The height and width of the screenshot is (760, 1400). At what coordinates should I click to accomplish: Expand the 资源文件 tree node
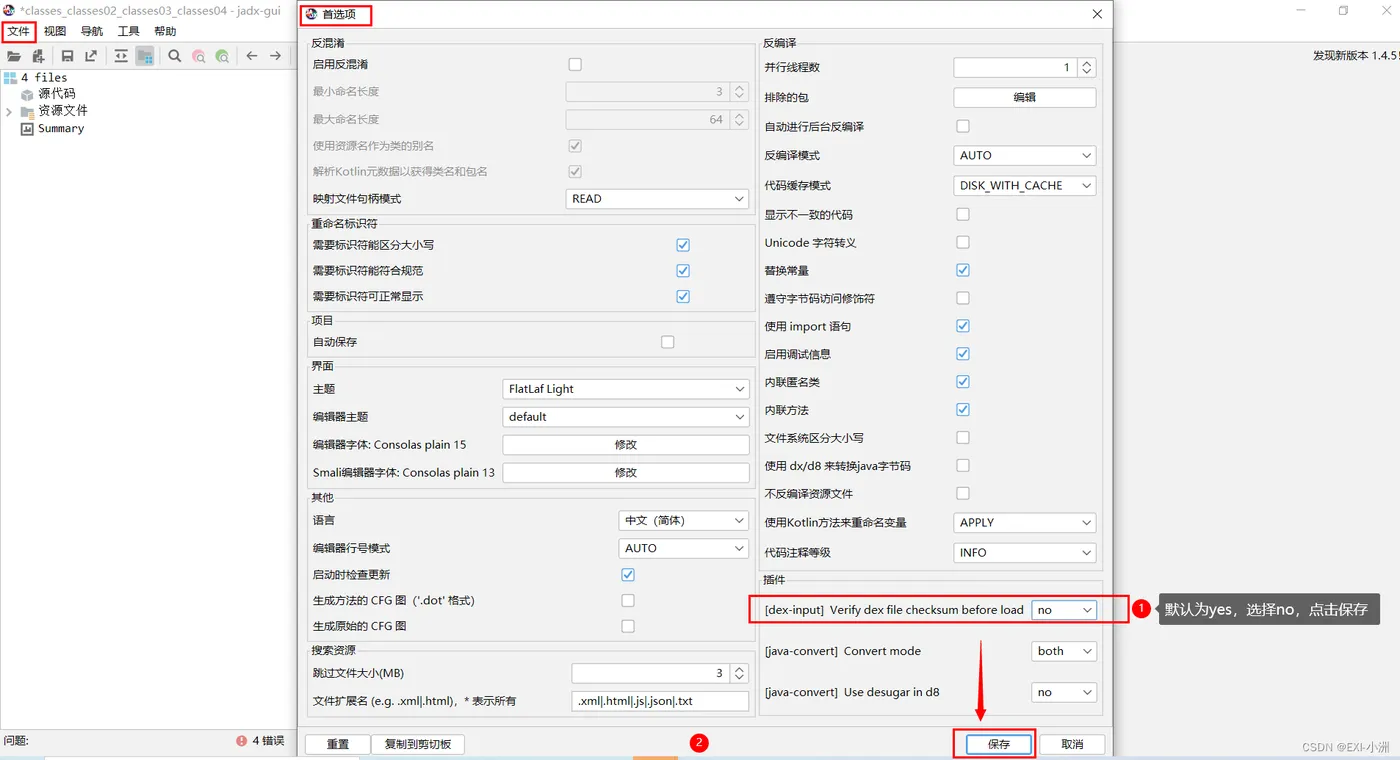tap(9, 111)
